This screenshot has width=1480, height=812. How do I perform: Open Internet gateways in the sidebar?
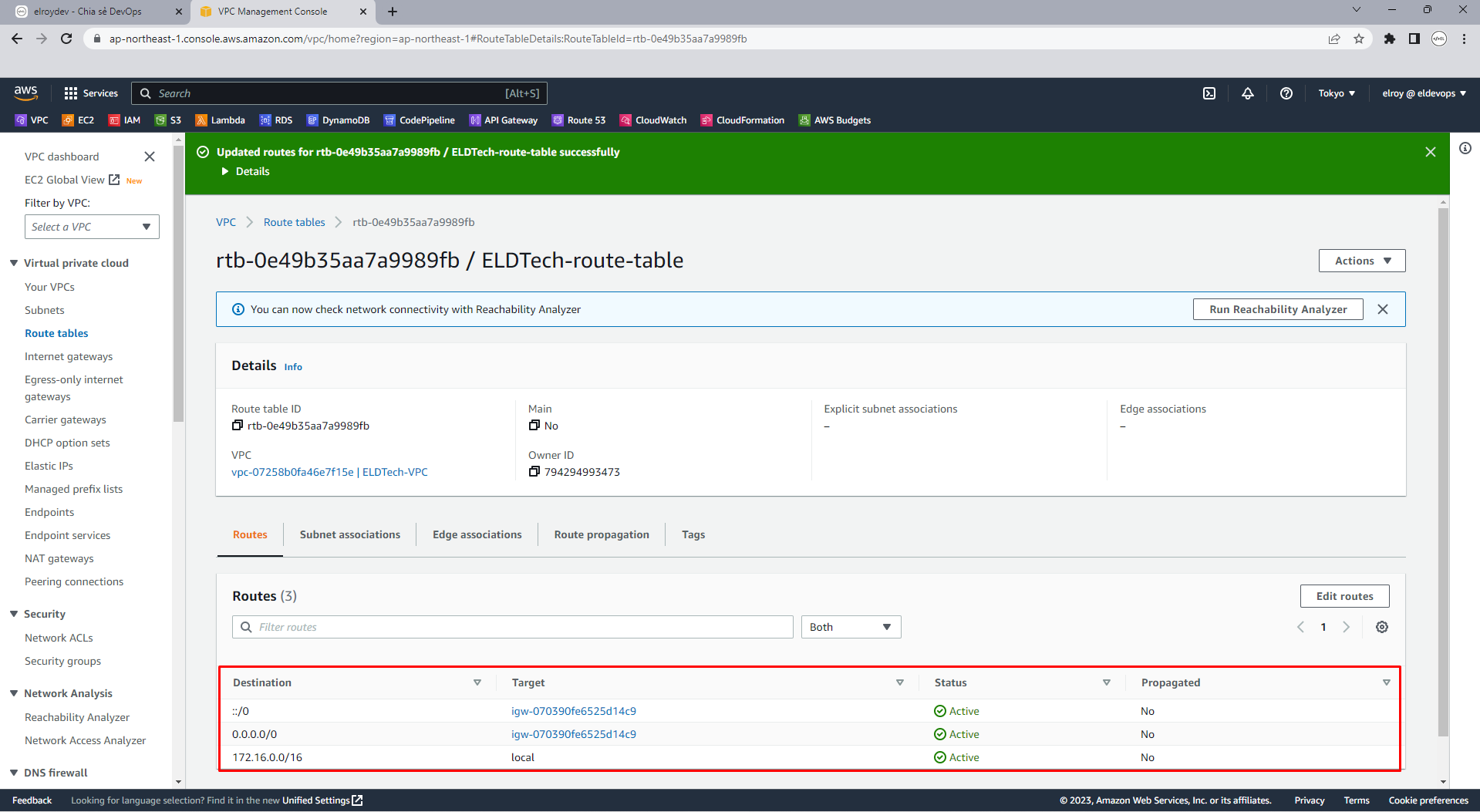point(69,356)
